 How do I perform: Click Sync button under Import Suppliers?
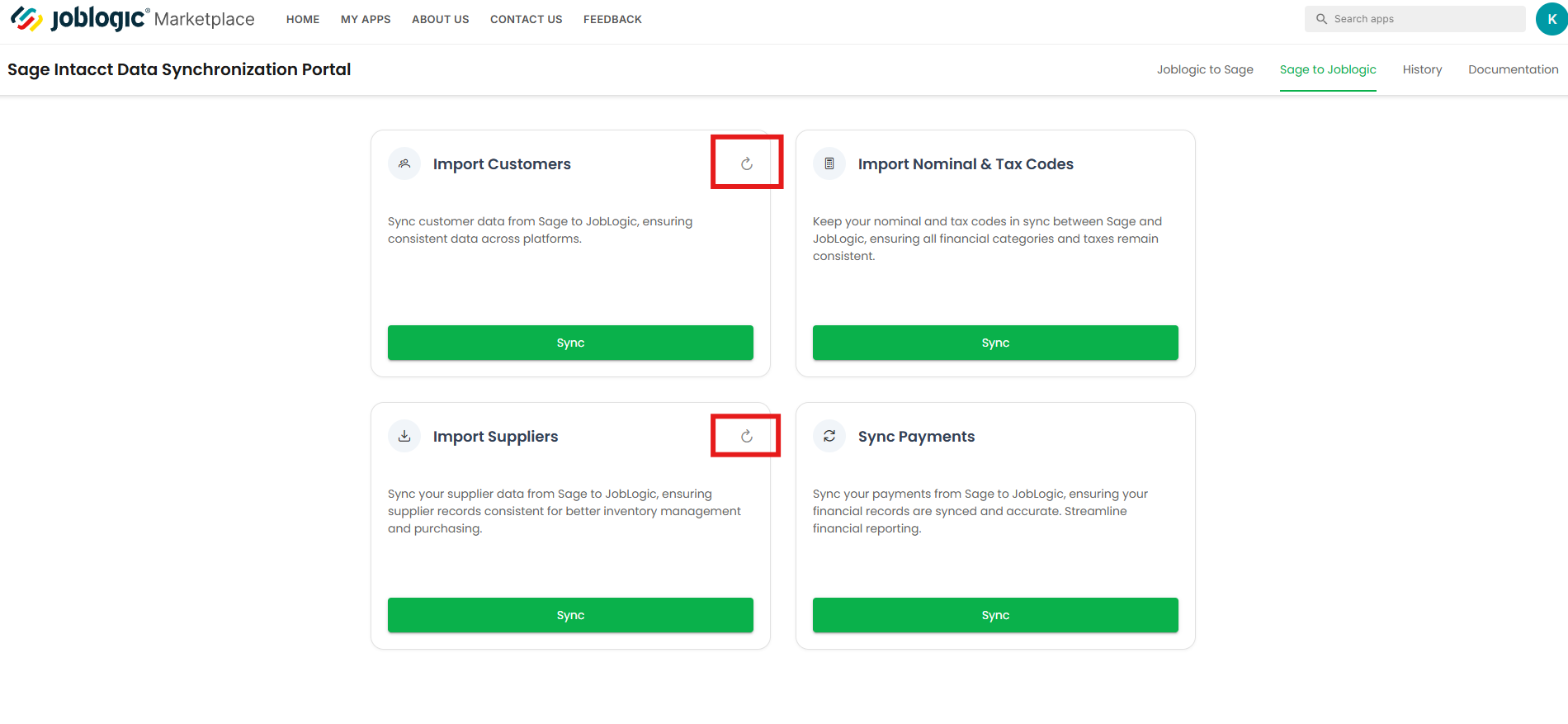[x=570, y=615]
